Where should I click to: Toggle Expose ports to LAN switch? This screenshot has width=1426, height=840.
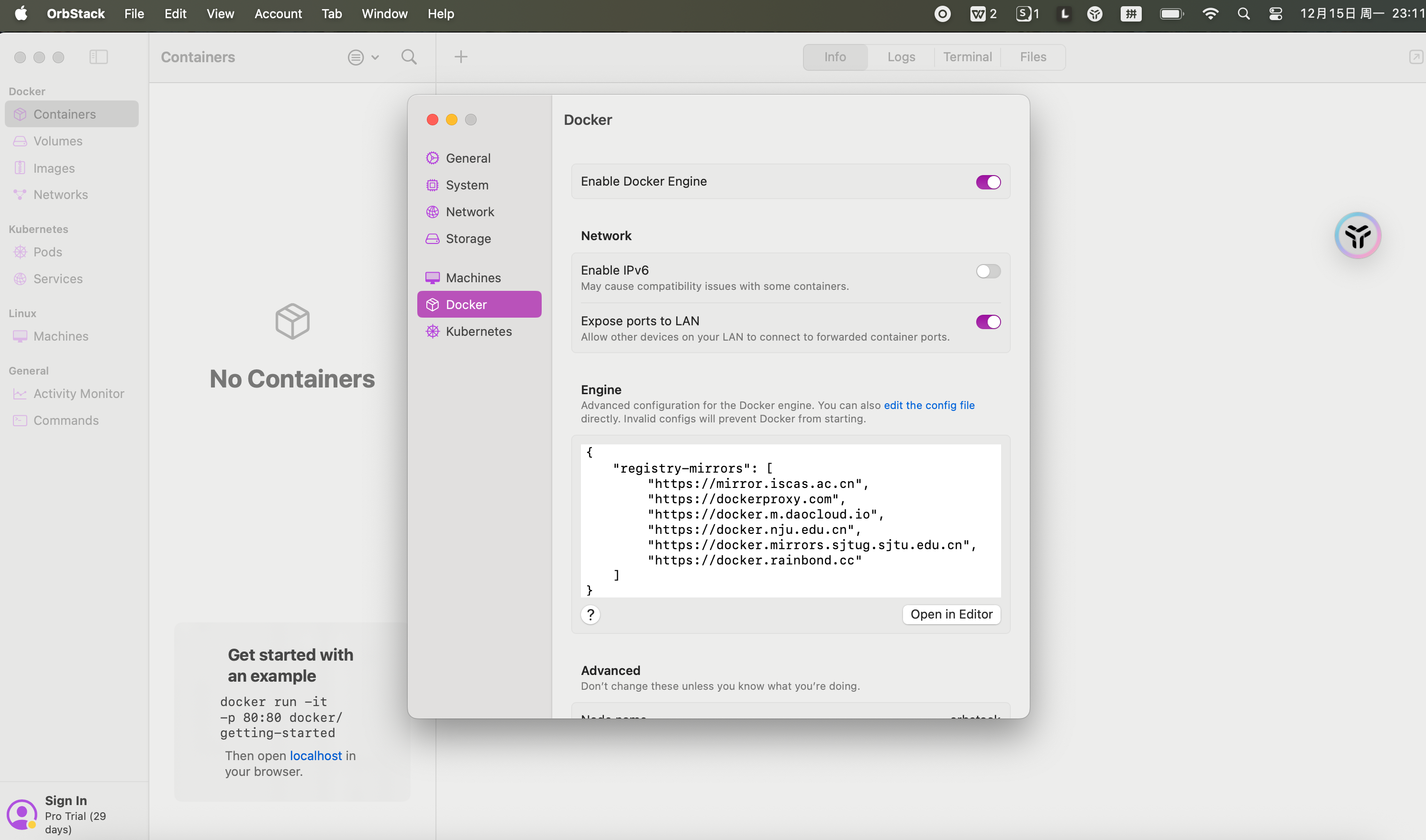[988, 322]
